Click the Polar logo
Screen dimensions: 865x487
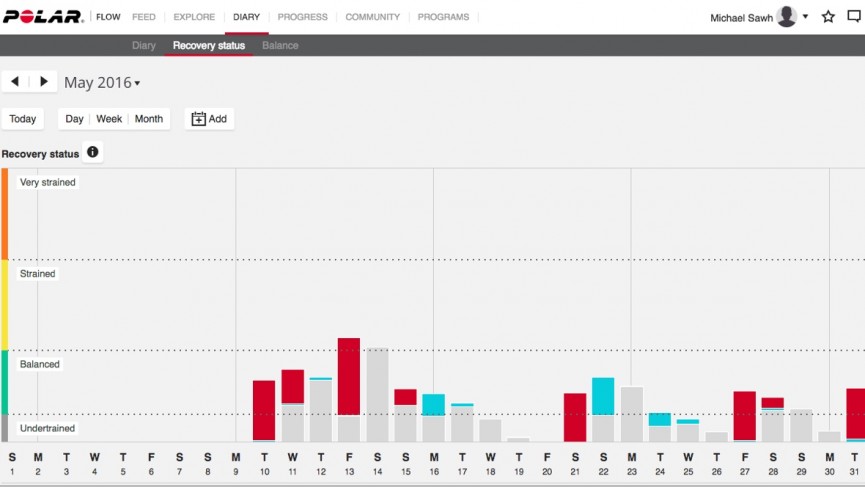click(x=44, y=17)
